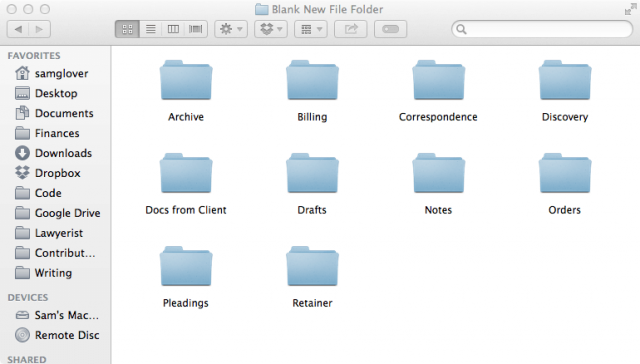
Task: Click the window minimize button
Action: tap(28, 9)
